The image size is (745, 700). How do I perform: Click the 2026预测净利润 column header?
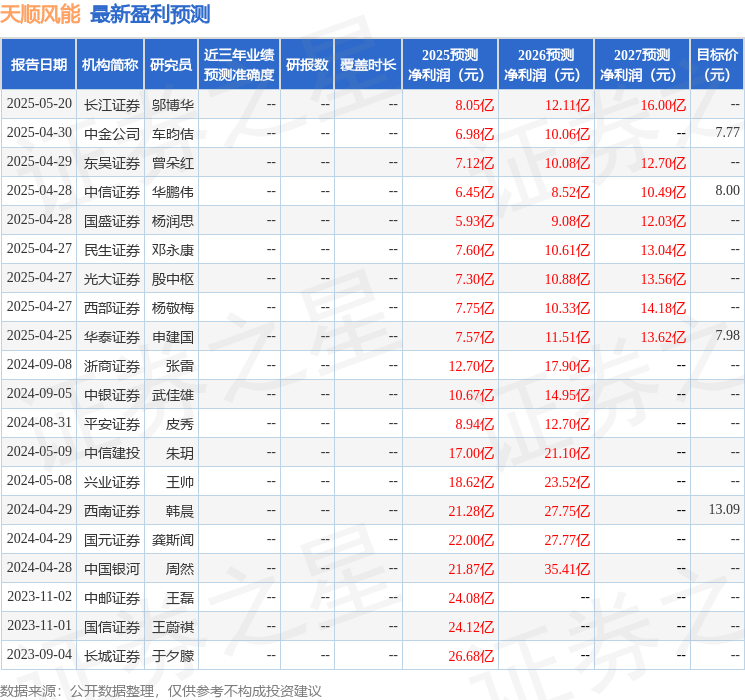546,65
